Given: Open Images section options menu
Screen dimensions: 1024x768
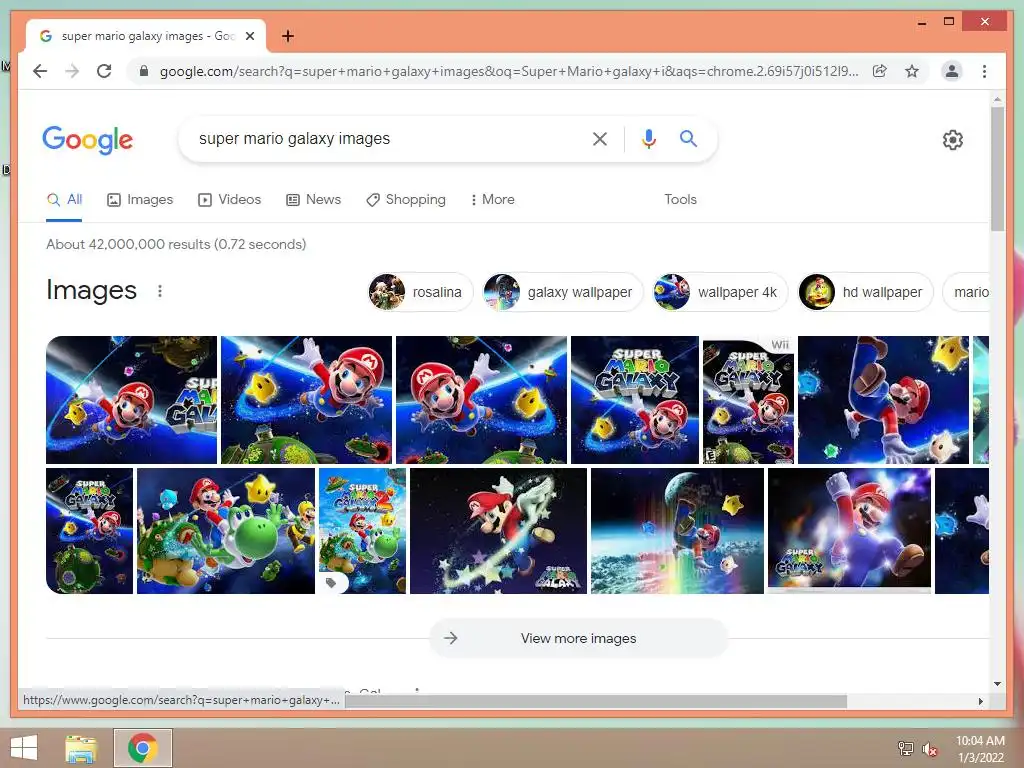Looking at the screenshot, I should point(160,291).
